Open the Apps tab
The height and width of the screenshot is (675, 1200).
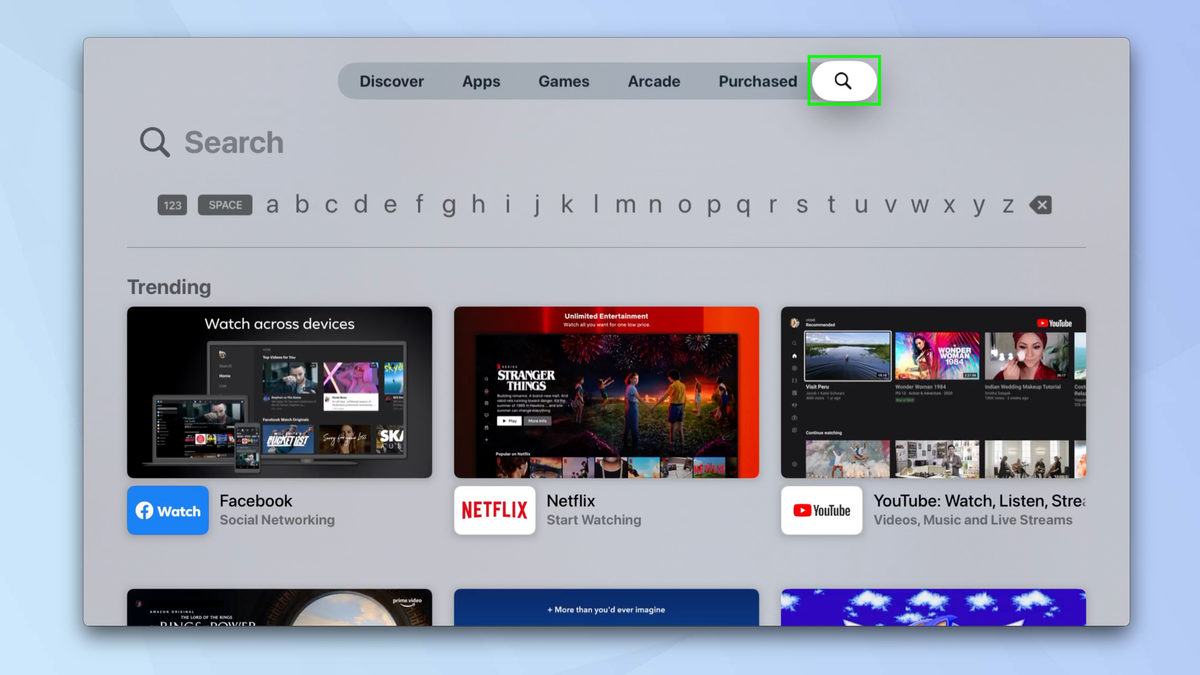481,81
